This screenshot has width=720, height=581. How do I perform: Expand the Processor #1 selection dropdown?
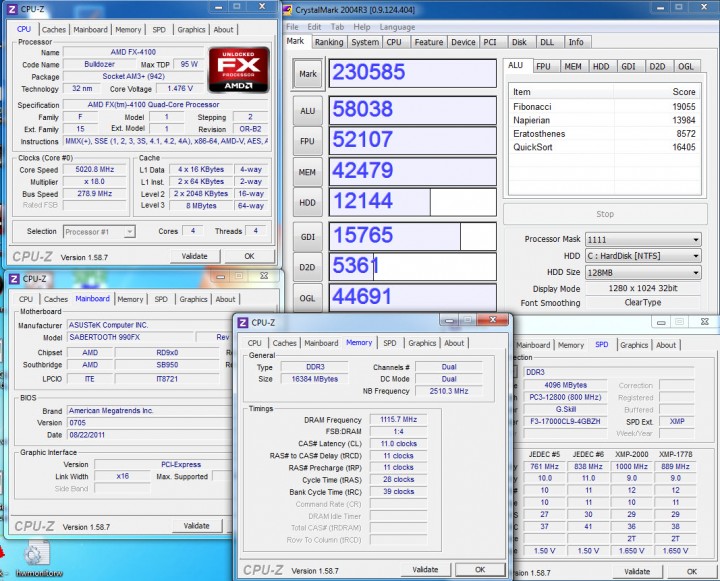point(100,232)
